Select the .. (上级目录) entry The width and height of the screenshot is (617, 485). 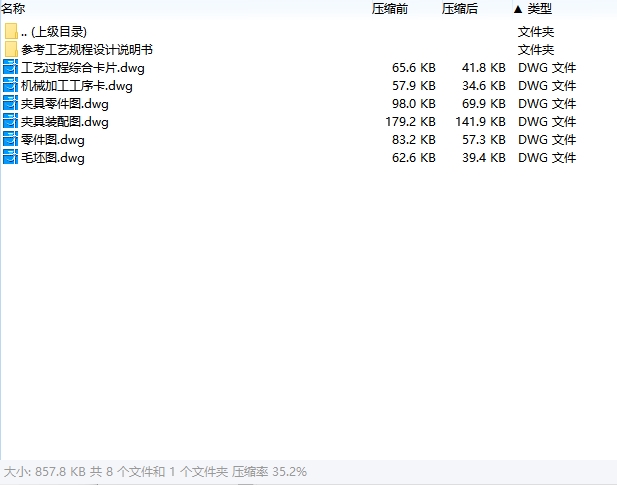pos(54,31)
